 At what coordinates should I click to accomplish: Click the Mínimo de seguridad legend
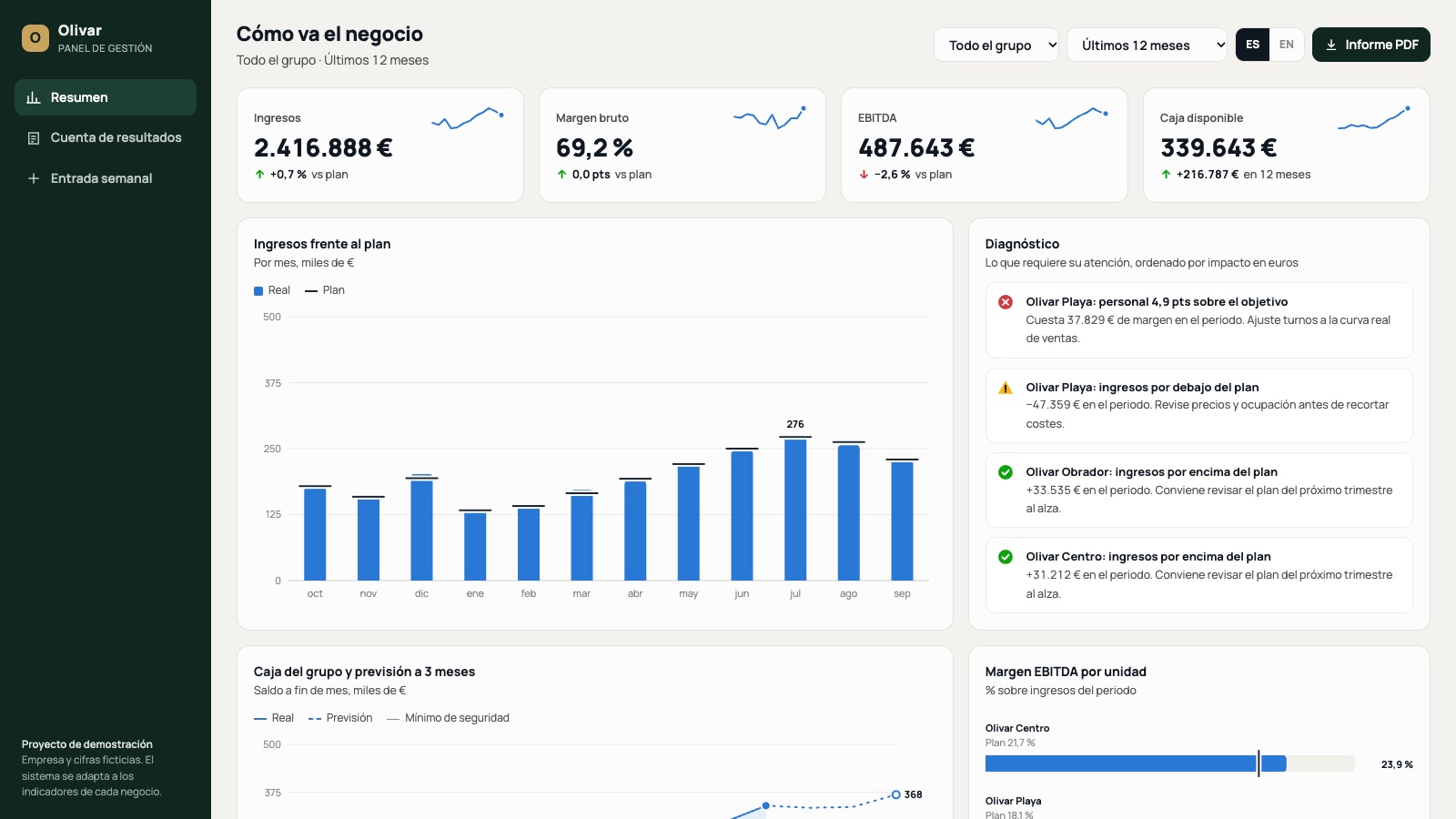tap(448, 718)
